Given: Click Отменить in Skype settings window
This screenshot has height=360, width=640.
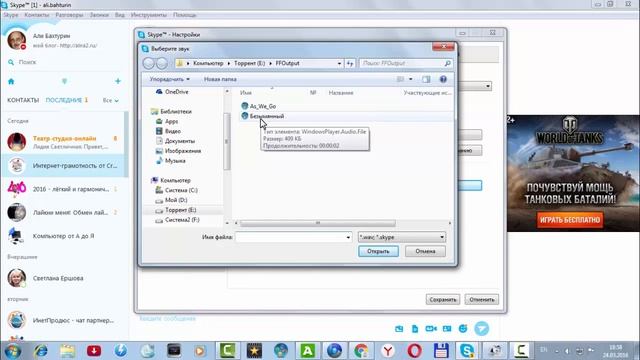Looking at the screenshot, I should coord(482,300).
